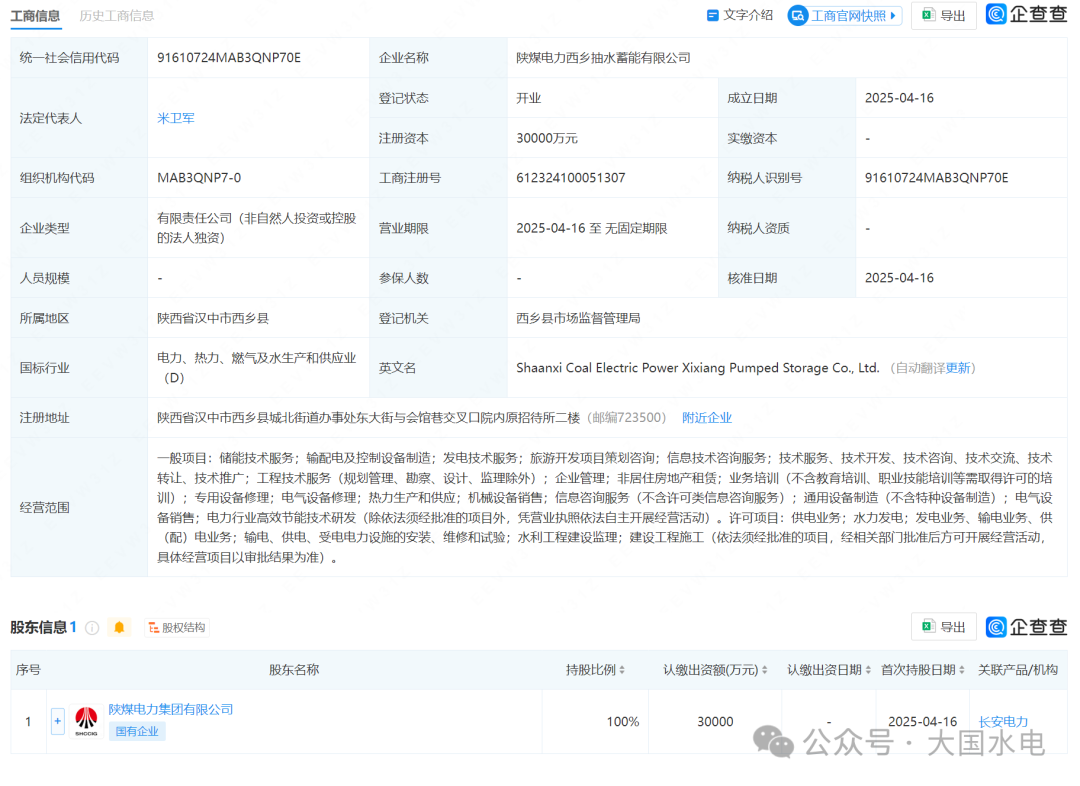Select the 工商信息 tab
Image resolution: width=1080 pixels, height=786 pixels.
pos(35,16)
